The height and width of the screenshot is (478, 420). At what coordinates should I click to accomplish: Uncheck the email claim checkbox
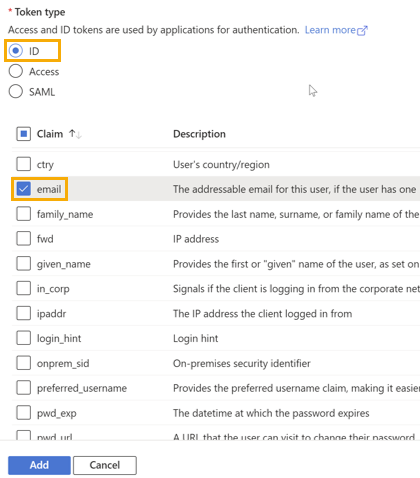[23, 189]
